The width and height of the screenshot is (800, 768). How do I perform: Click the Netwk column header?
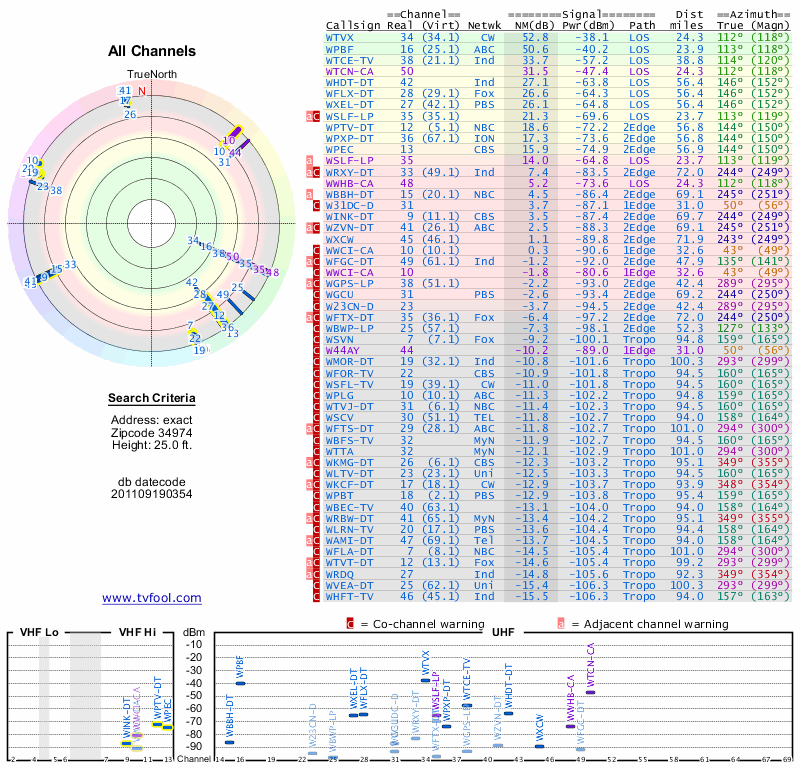[485, 23]
